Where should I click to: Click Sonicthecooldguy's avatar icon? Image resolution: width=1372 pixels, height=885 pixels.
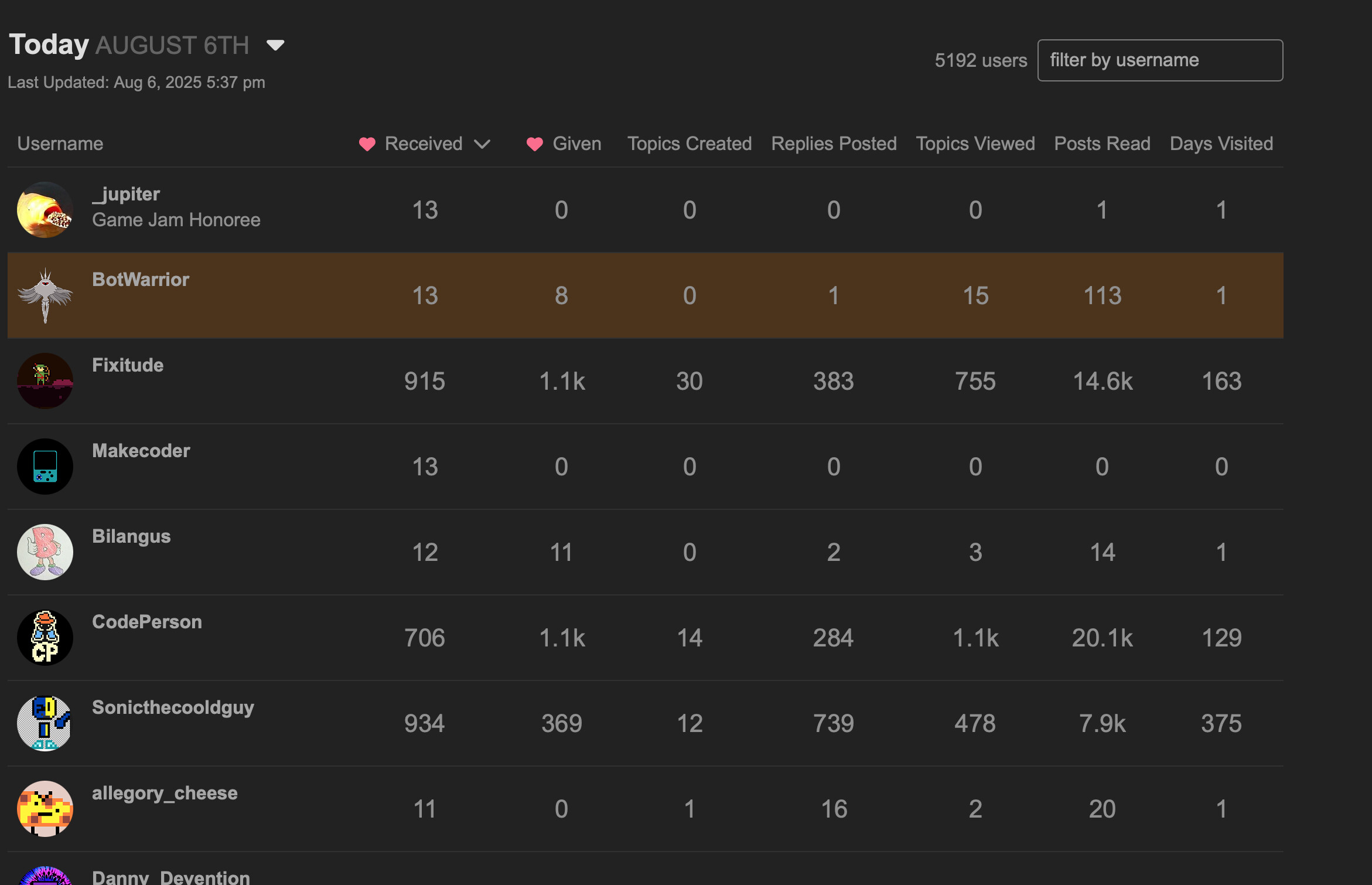tap(45, 723)
